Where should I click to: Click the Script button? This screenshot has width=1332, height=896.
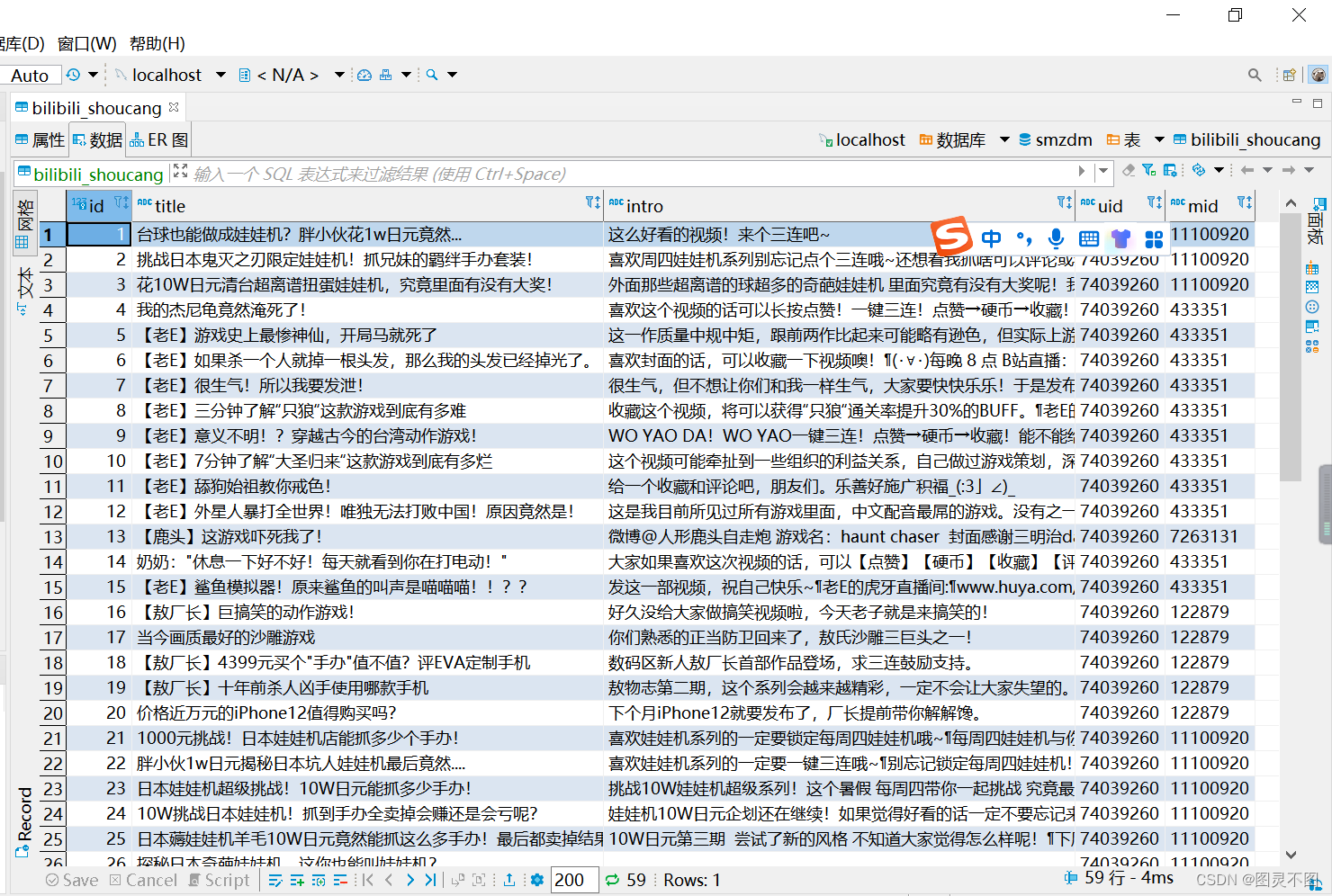click(219, 880)
